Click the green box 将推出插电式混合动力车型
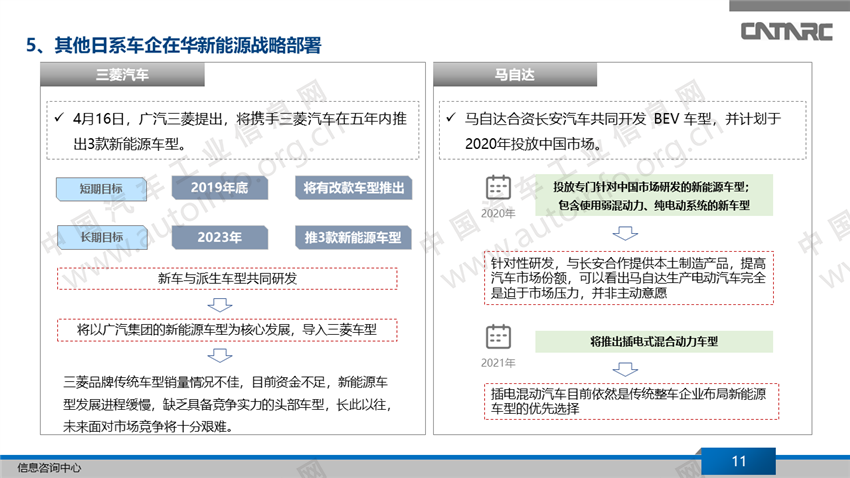The image size is (850, 478). (654, 341)
